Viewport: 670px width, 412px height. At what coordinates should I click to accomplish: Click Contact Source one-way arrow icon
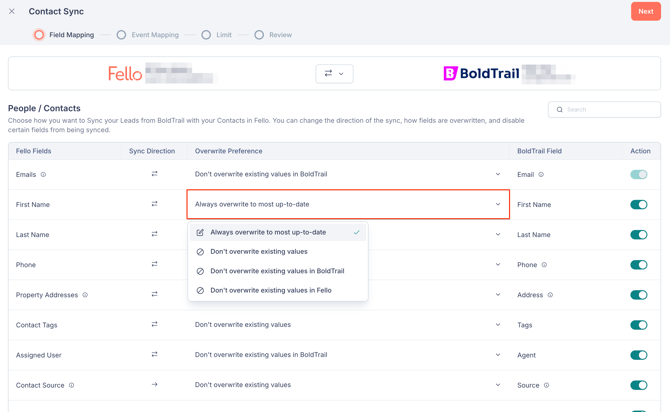(154, 385)
